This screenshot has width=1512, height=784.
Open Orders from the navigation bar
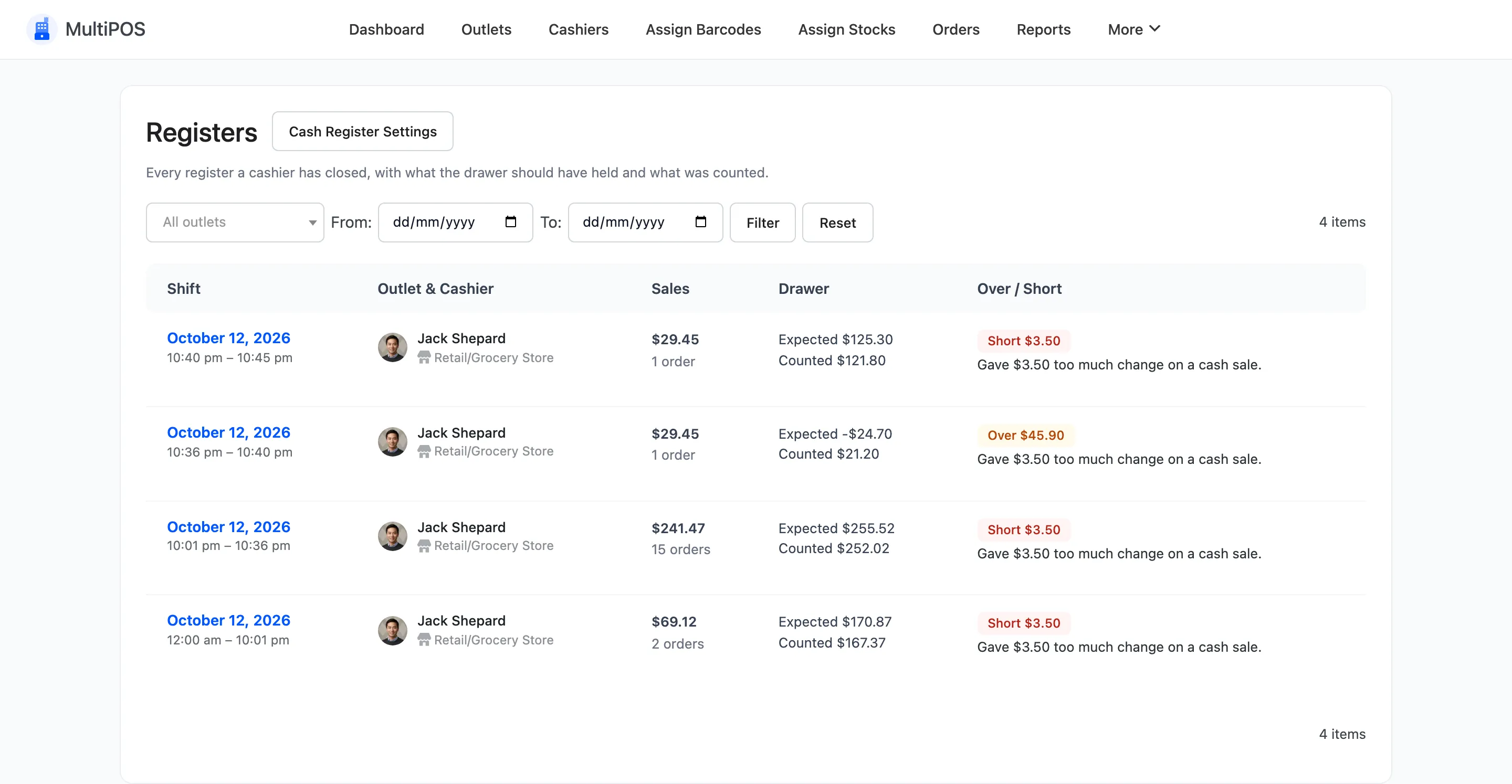(x=955, y=29)
